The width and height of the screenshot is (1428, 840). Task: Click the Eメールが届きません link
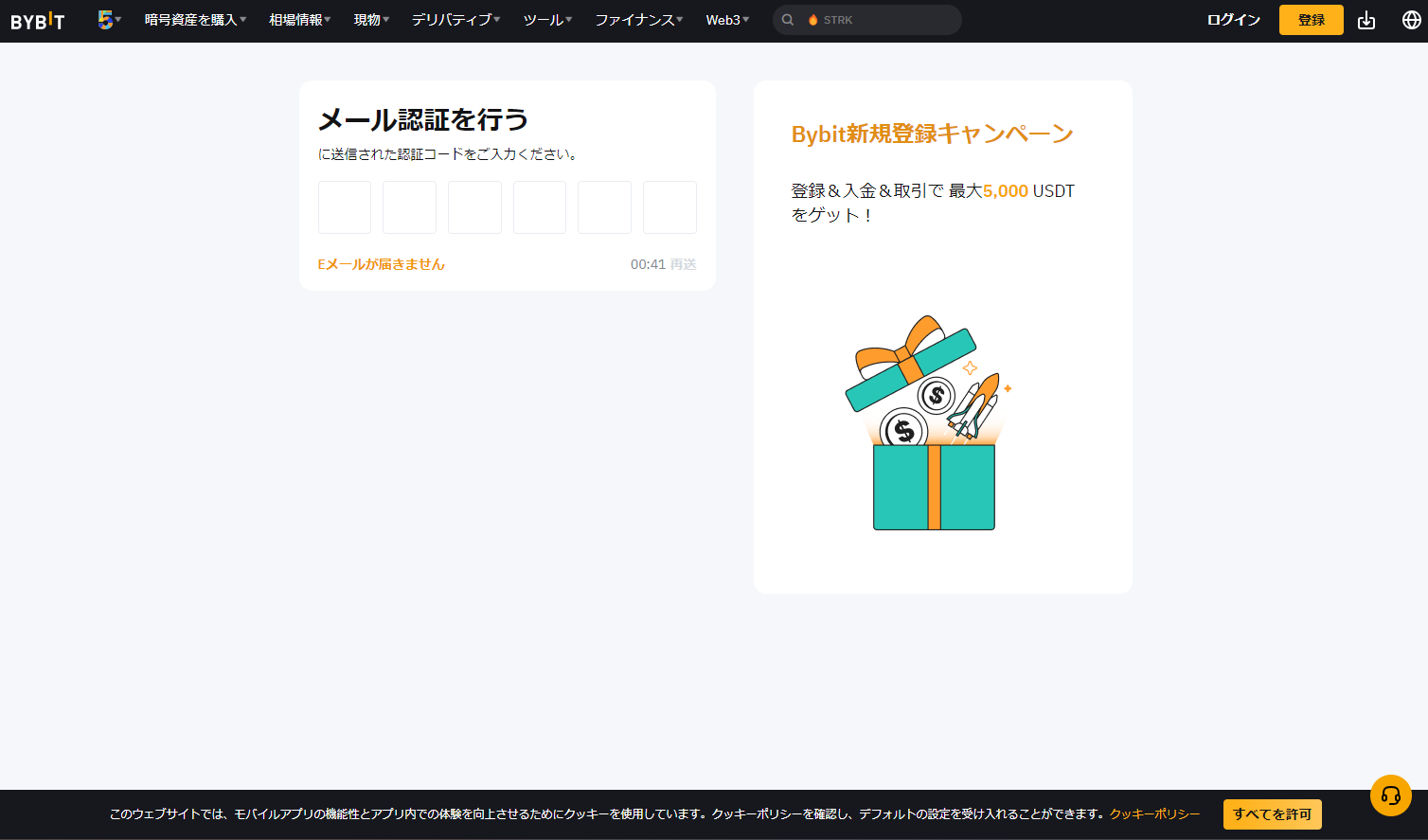tap(381, 264)
